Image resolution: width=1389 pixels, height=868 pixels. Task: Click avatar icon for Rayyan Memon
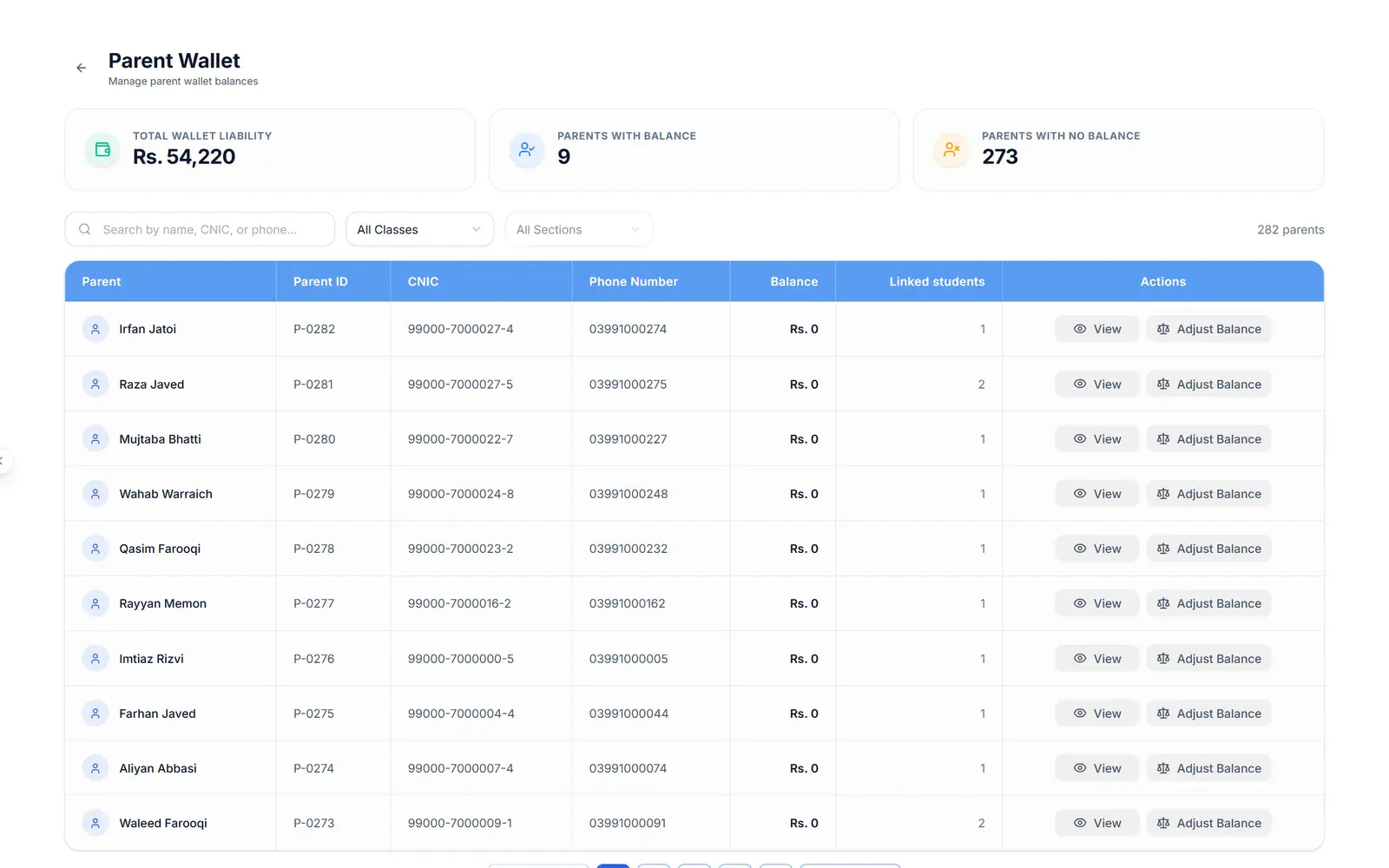(x=95, y=603)
